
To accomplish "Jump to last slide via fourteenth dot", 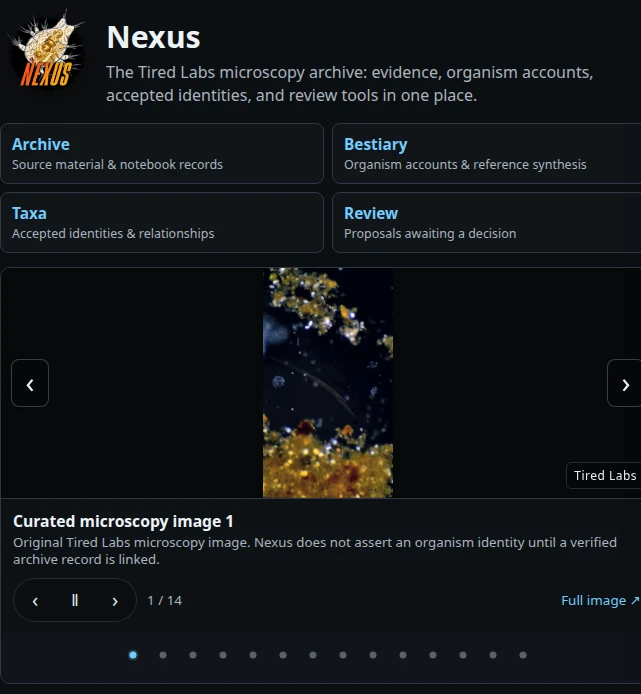I will [523, 655].
